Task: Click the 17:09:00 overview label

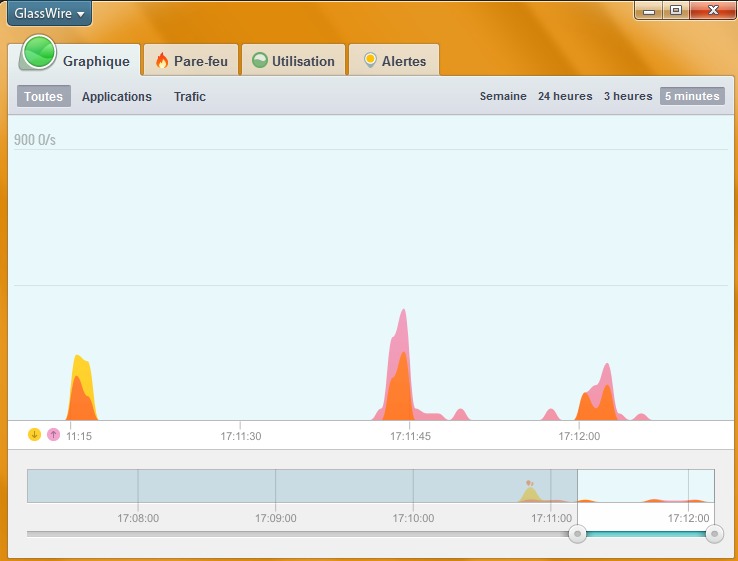Action: (275, 518)
